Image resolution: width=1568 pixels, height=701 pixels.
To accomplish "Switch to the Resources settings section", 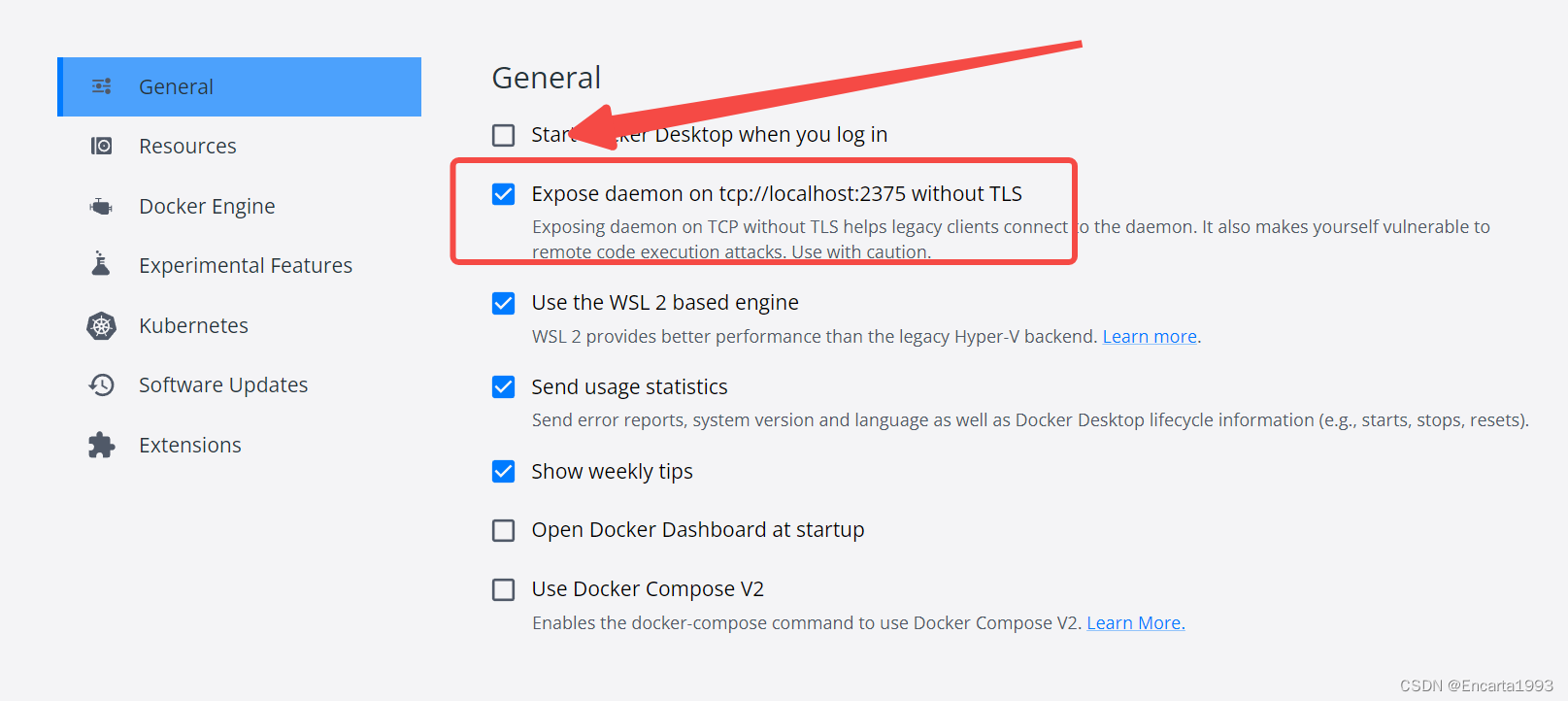I will pyautogui.click(x=187, y=146).
